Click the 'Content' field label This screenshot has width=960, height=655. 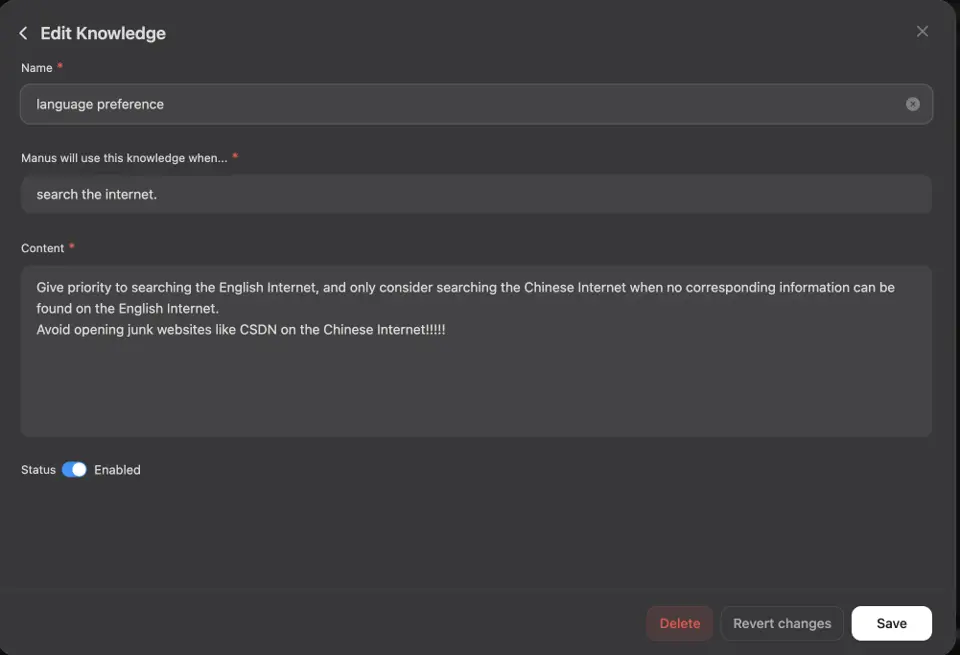pos(42,248)
